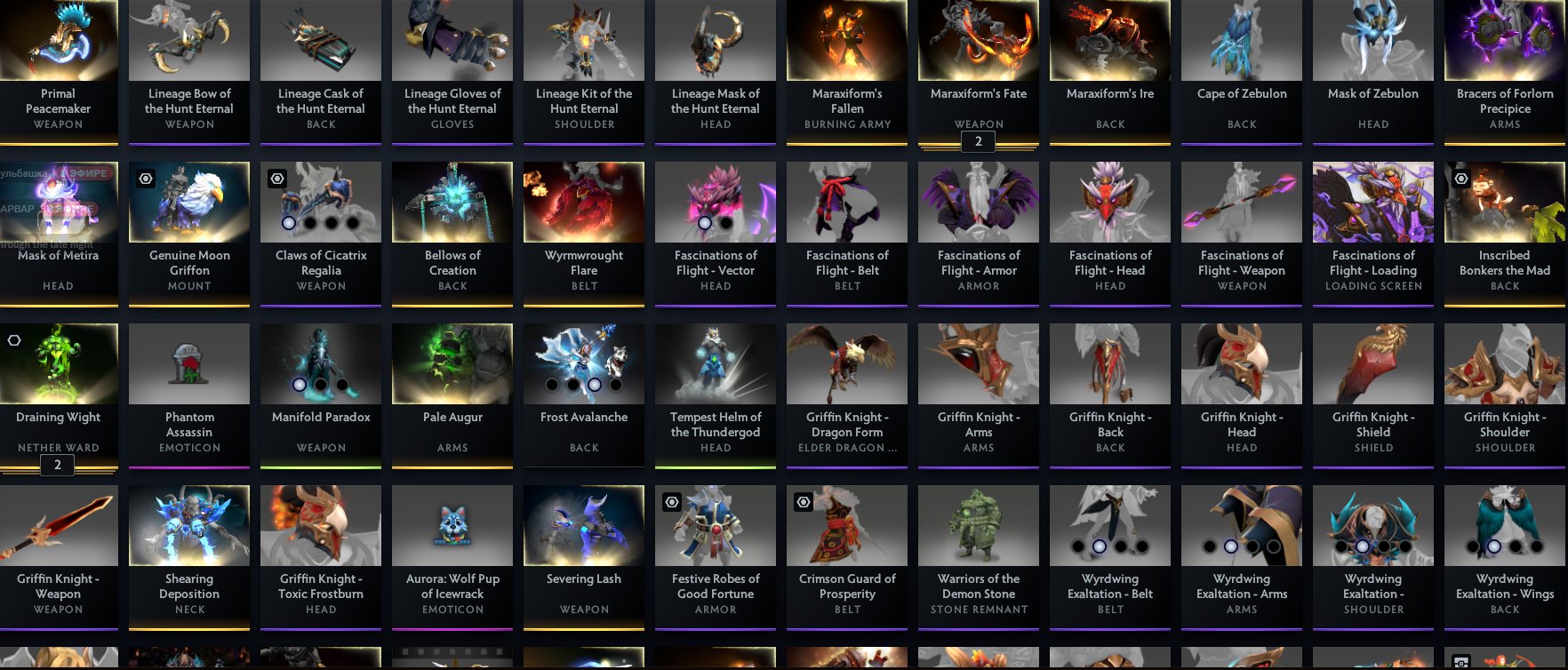Click the gem badge on Claws of Cicatrix Regalia
1568x670 pixels.
(x=277, y=179)
